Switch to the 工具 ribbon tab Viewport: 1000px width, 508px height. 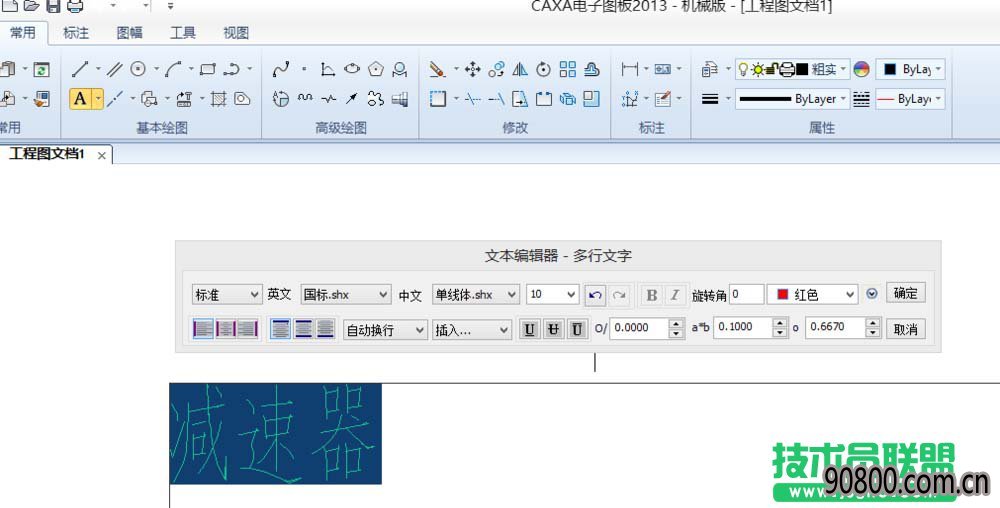pos(182,33)
